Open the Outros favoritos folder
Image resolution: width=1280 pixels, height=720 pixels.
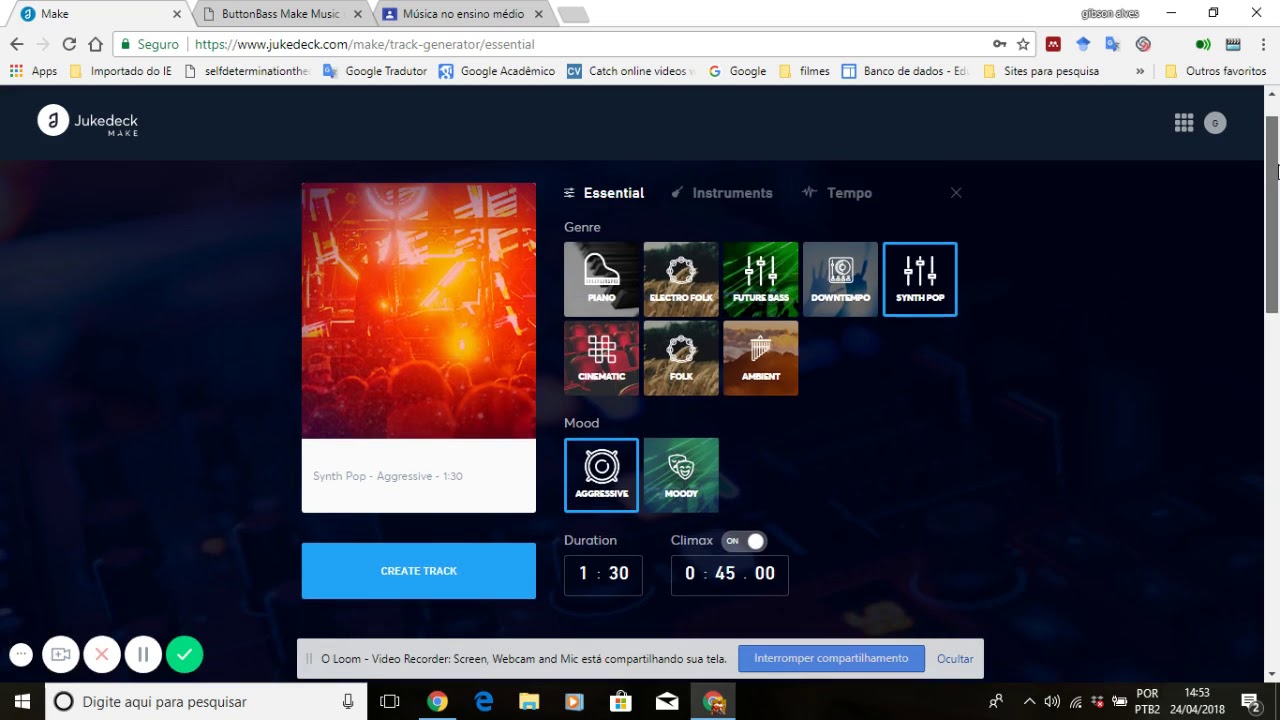coord(1216,71)
